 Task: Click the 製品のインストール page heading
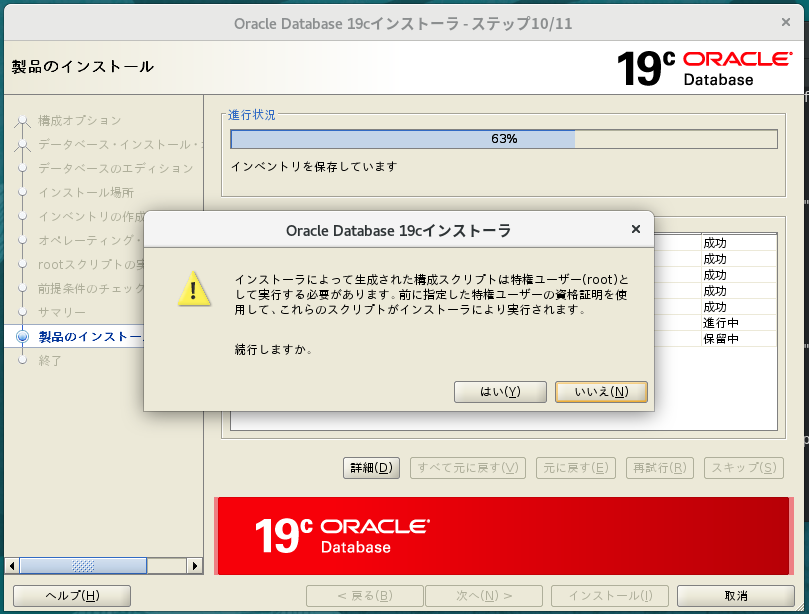(x=83, y=67)
